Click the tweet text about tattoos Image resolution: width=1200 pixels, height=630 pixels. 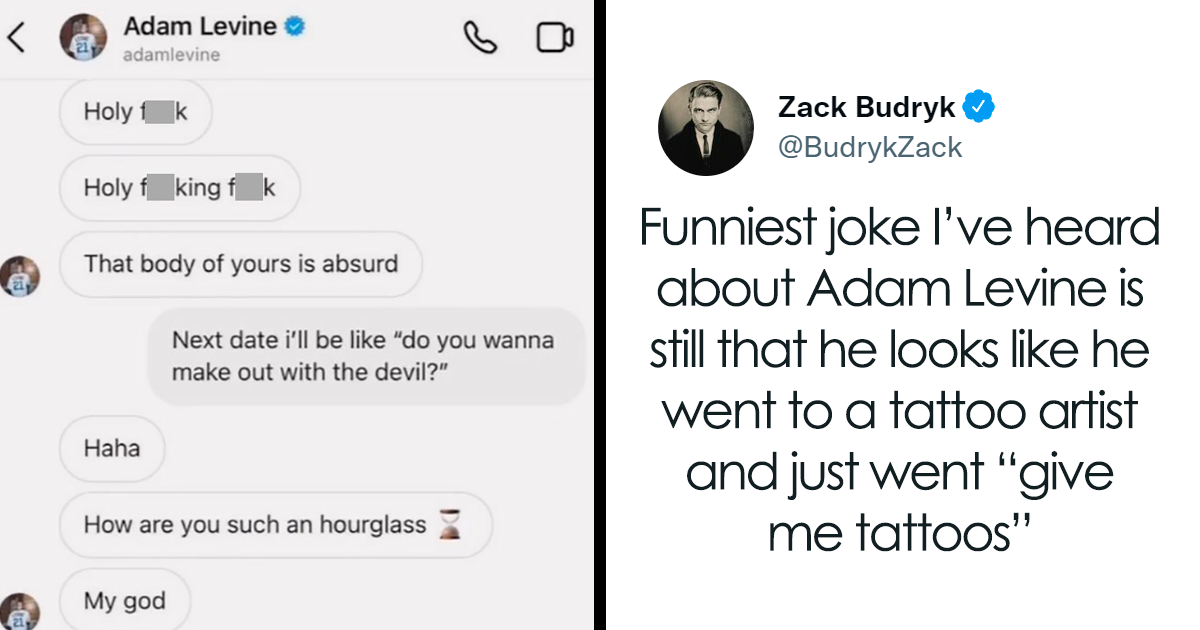[900, 381]
